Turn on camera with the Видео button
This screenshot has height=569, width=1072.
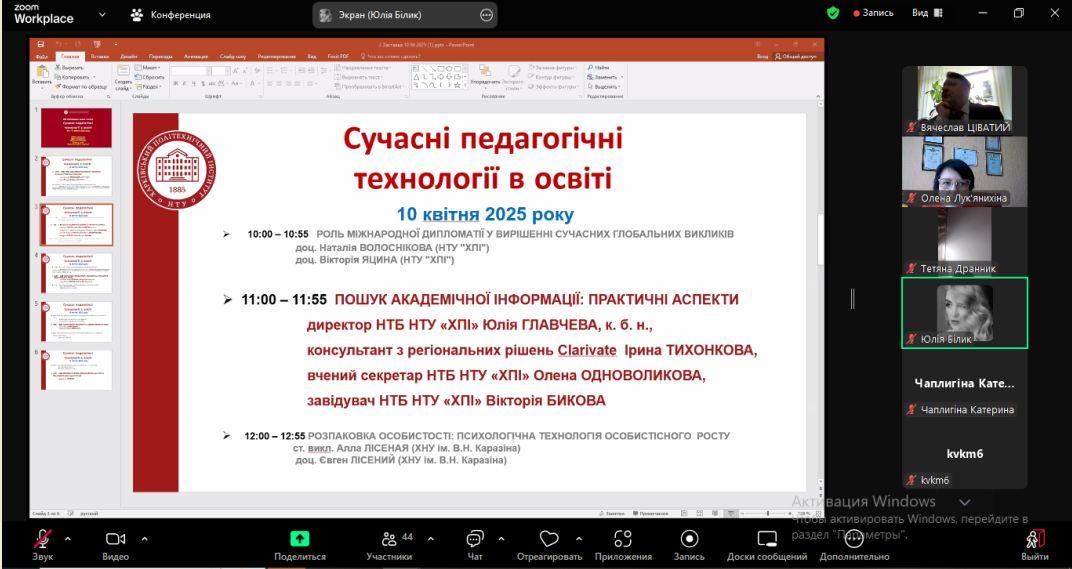pos(114,538)
